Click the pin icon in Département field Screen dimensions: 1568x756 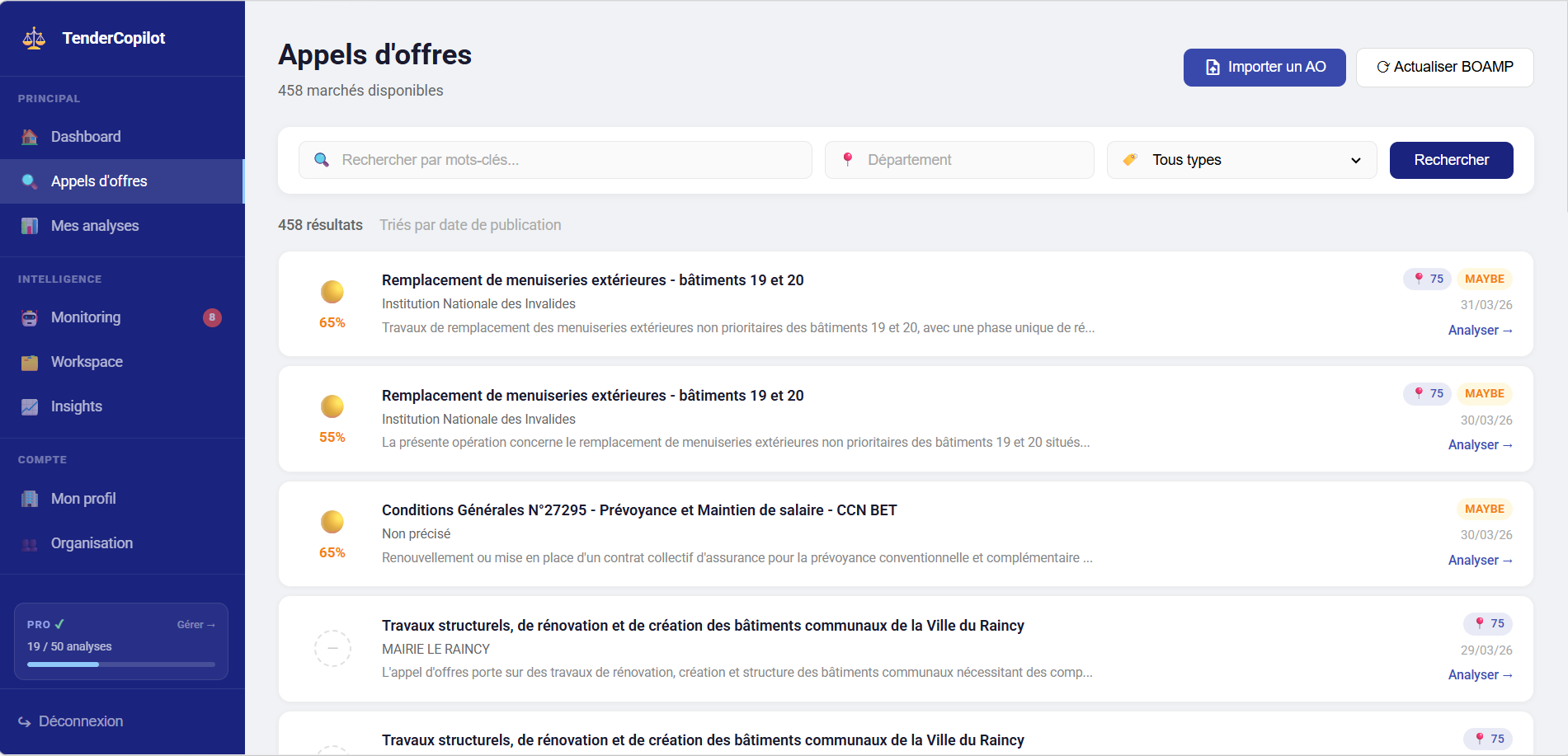pyautogui.click(x=849, y=160)
